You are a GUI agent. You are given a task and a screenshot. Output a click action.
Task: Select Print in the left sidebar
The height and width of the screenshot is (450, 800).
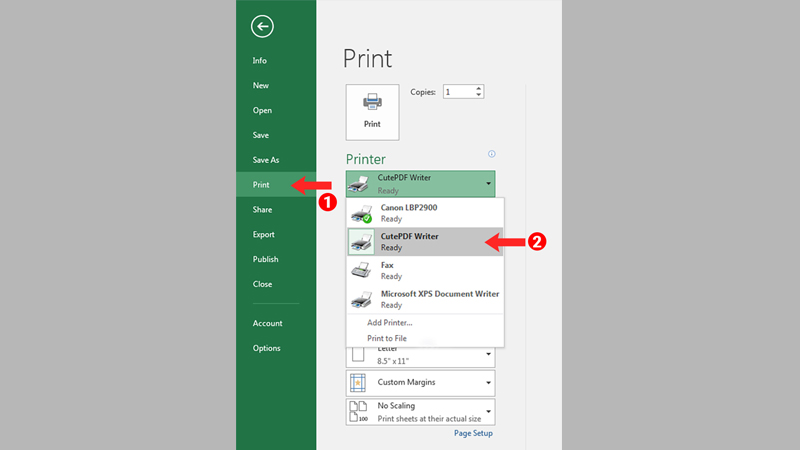click(261, 185)
